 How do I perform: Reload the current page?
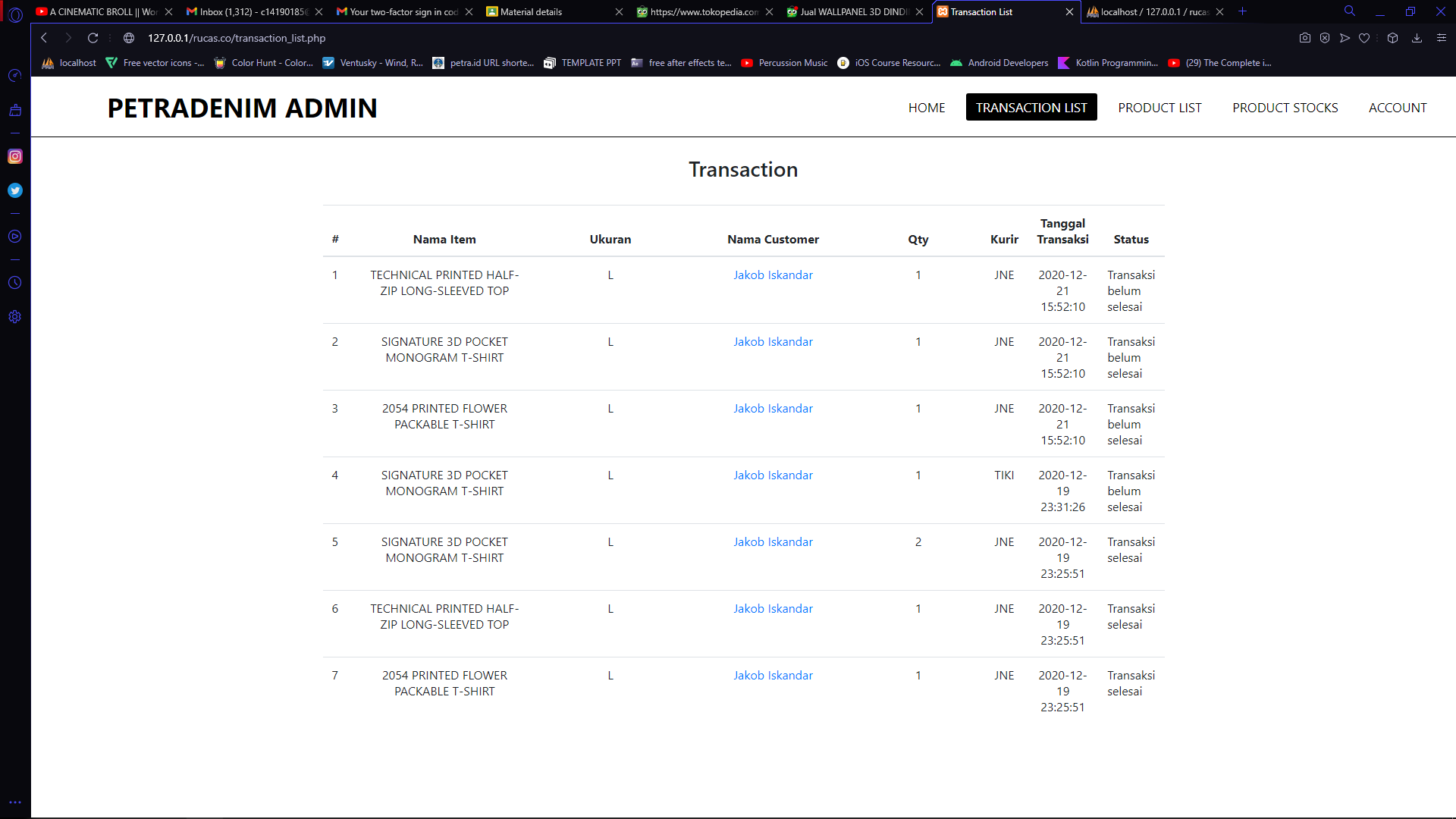click(x=93, y=38)
